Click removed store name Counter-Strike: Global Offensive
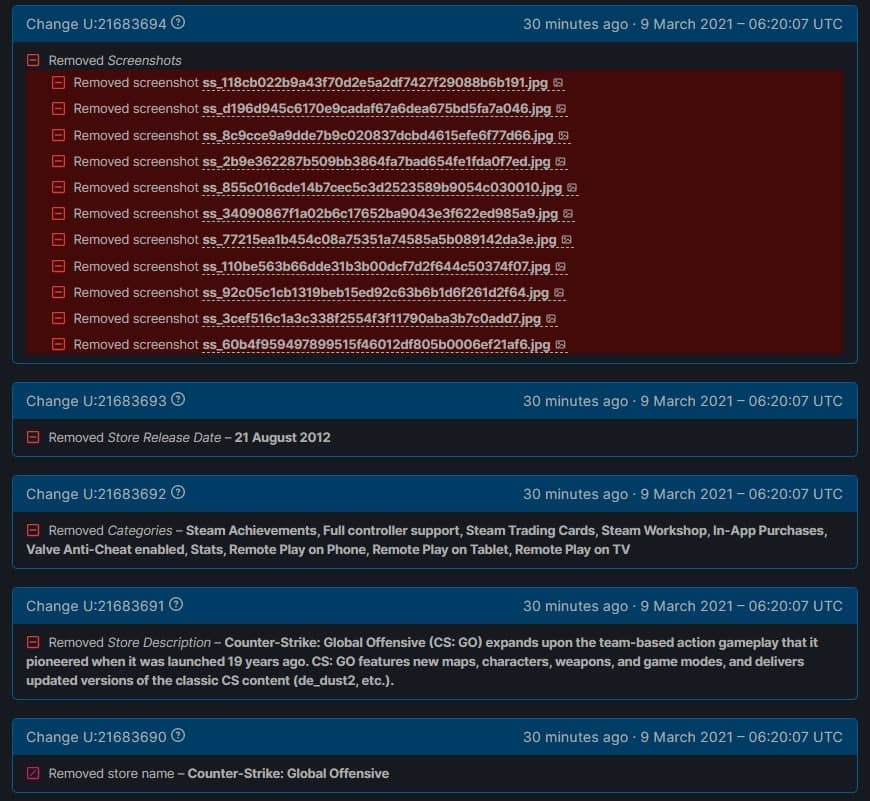This screenshot has width=870, height=801. pos(288,773)
